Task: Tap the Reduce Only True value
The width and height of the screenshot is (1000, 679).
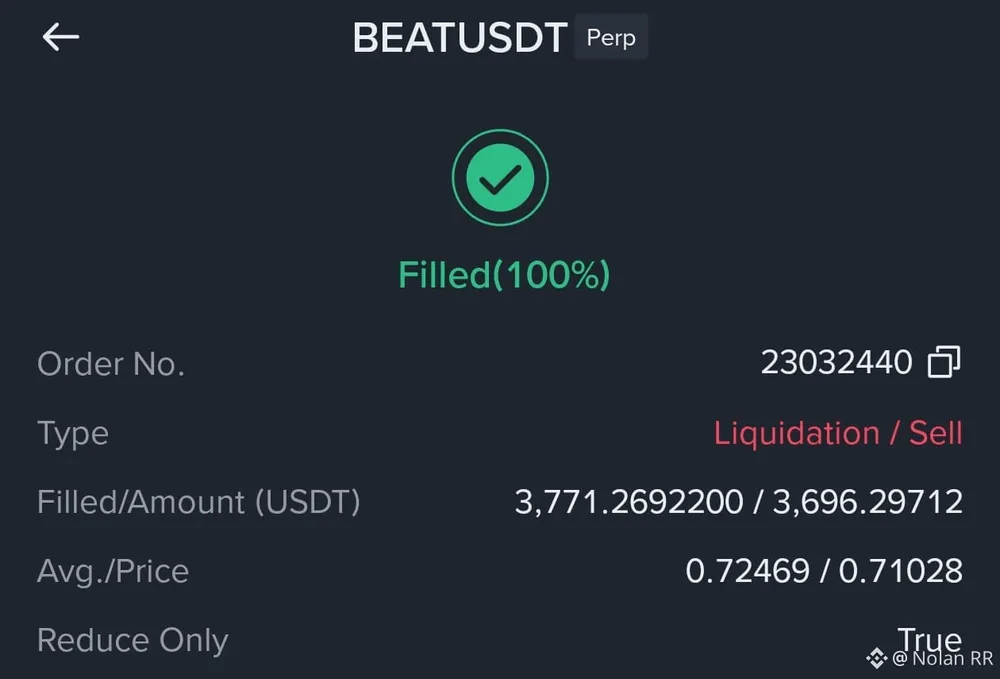Action: click(929, 638)
